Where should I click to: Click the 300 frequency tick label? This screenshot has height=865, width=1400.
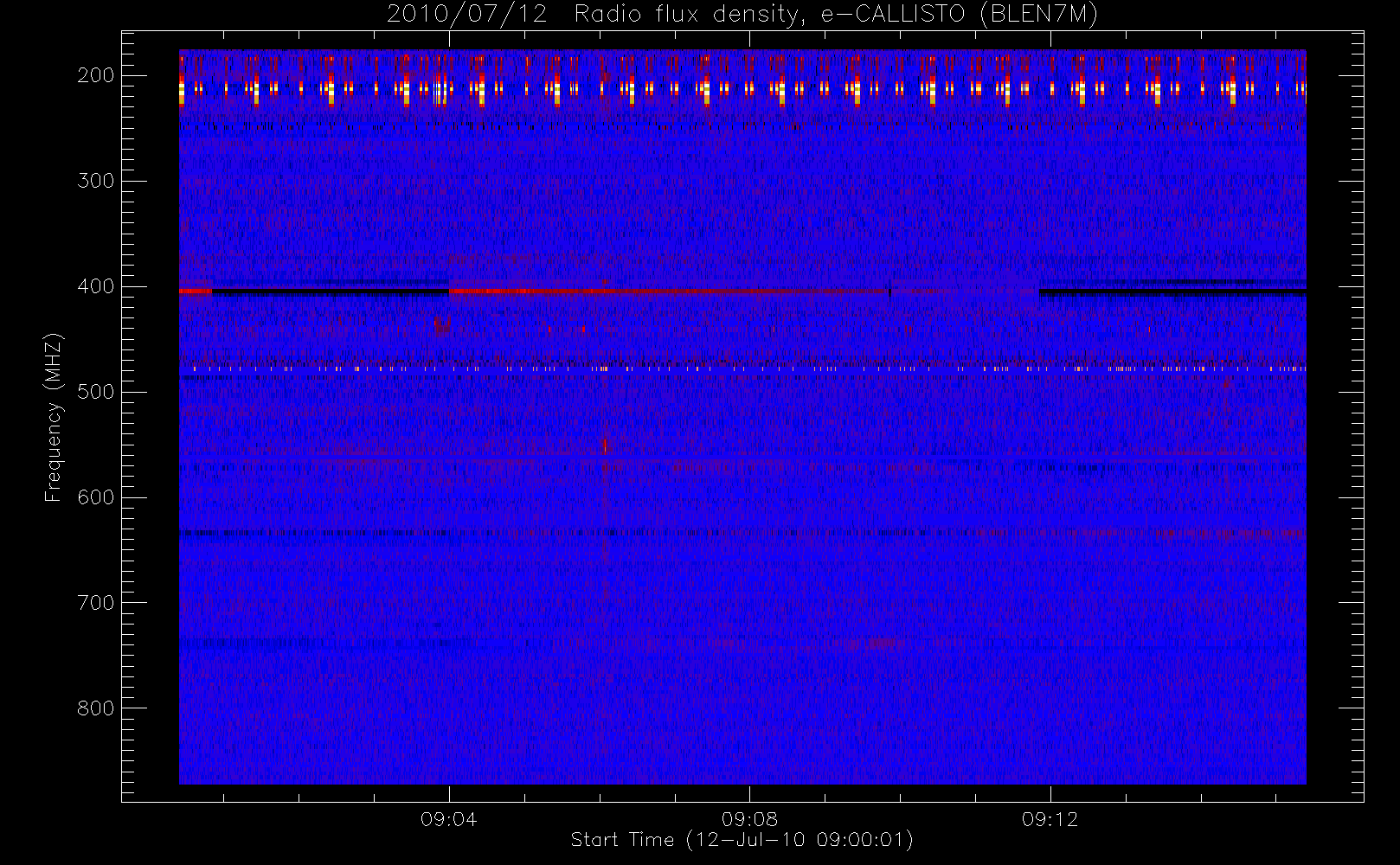point(95,181)
